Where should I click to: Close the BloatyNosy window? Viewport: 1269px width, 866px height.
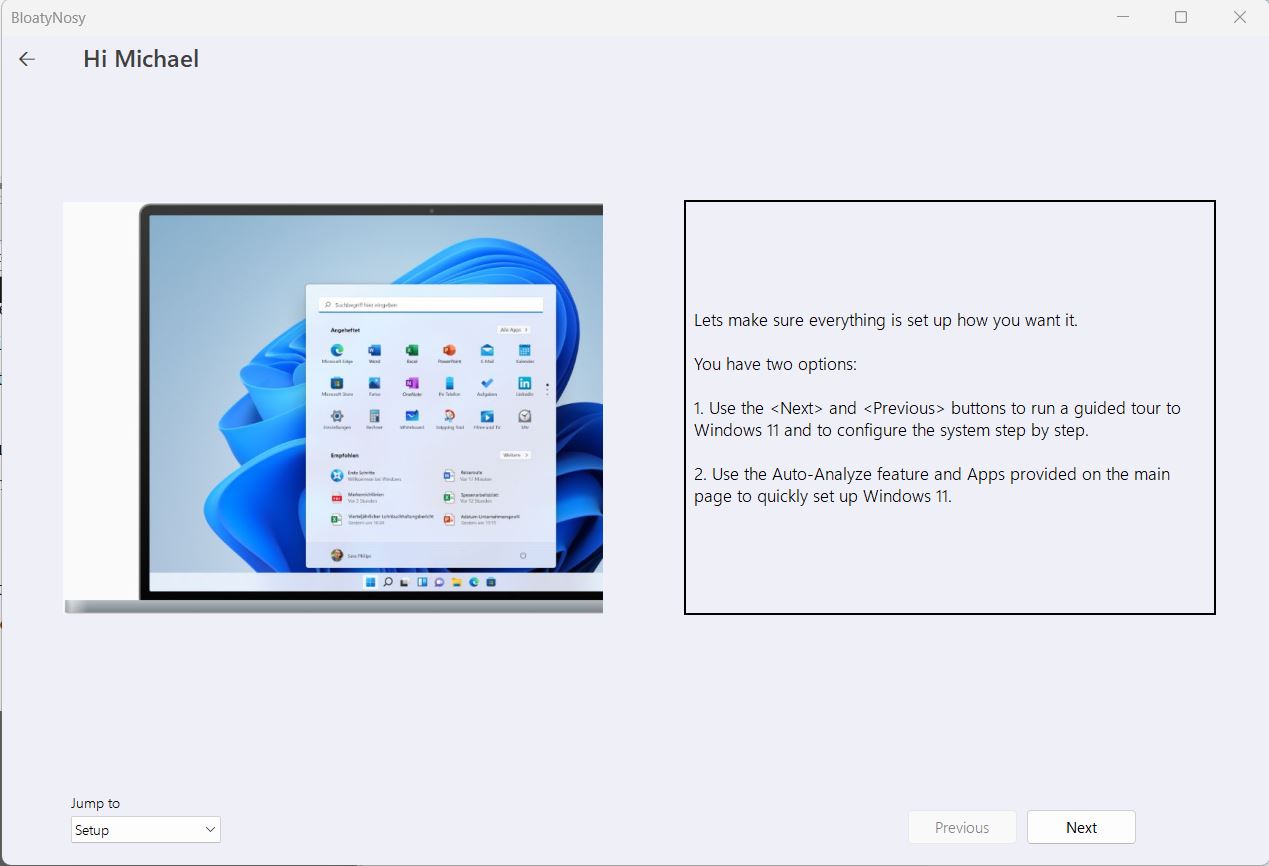1240,17
